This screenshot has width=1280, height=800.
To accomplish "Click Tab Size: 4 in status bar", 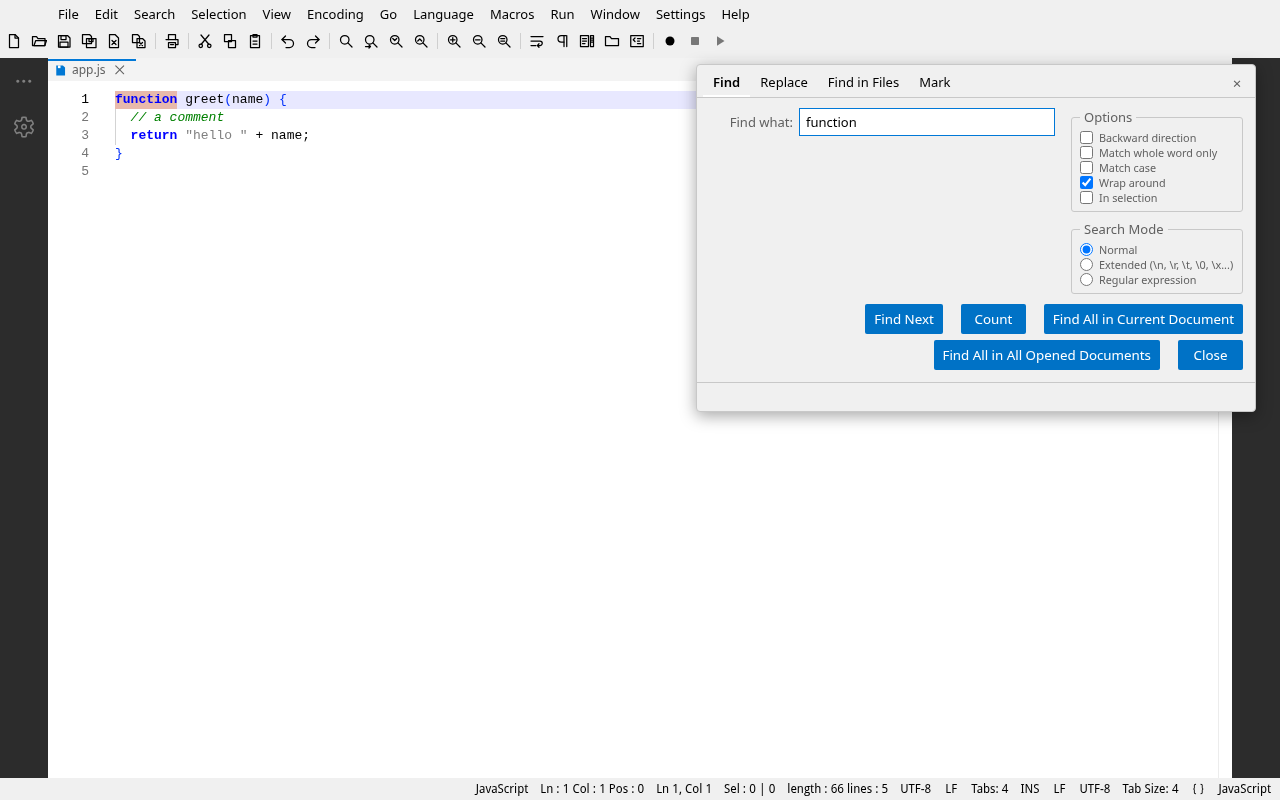I will [x=1150, y=789].
